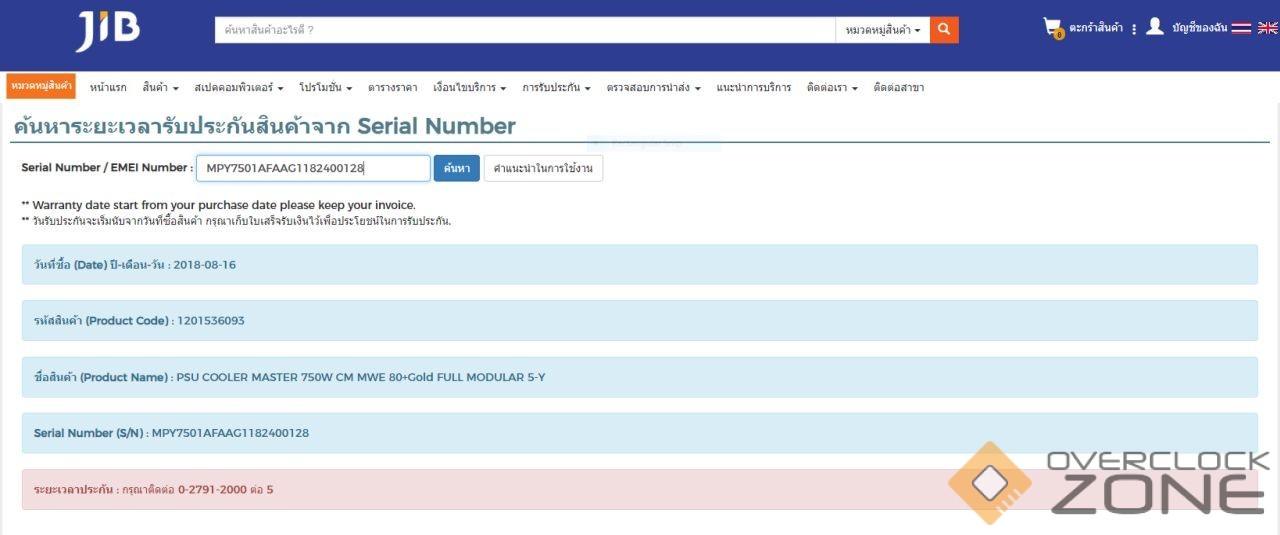
Task: Expand the ติดต่อเรา menu
Action: tap(832, 88)
